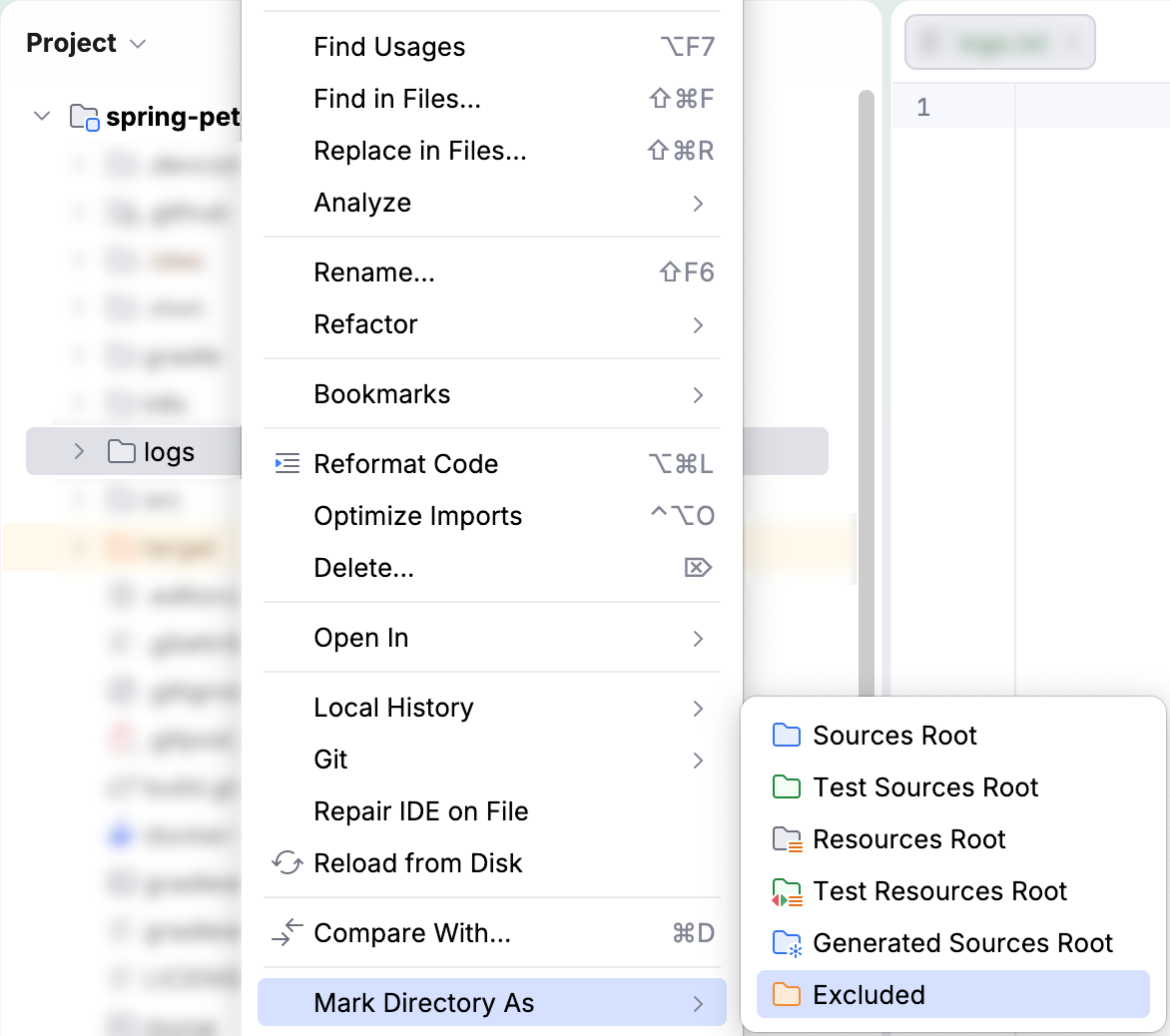Click the Resources Root icon in the submenu
This screenshot has width=1170, height=1036.
[785, 838]
